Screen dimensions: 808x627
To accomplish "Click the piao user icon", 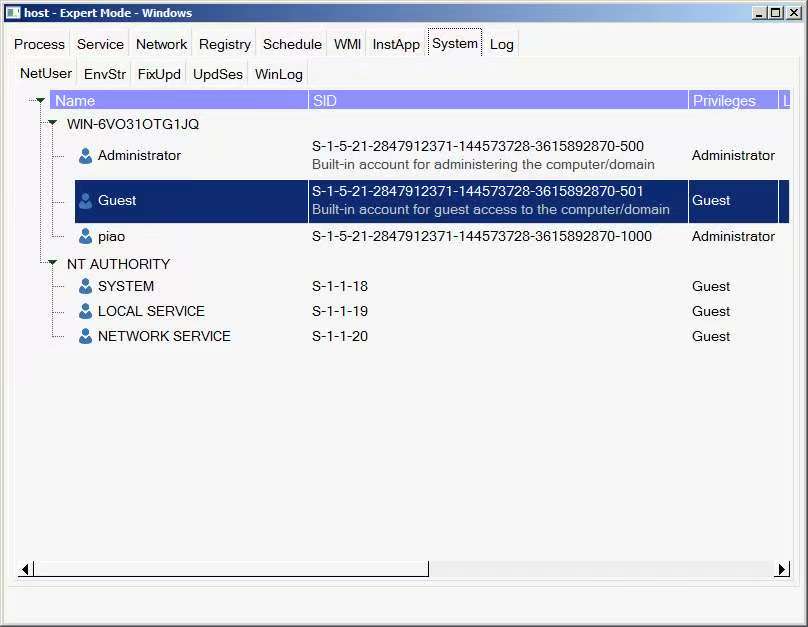I will pyautogui.click(x=85, y=237).
